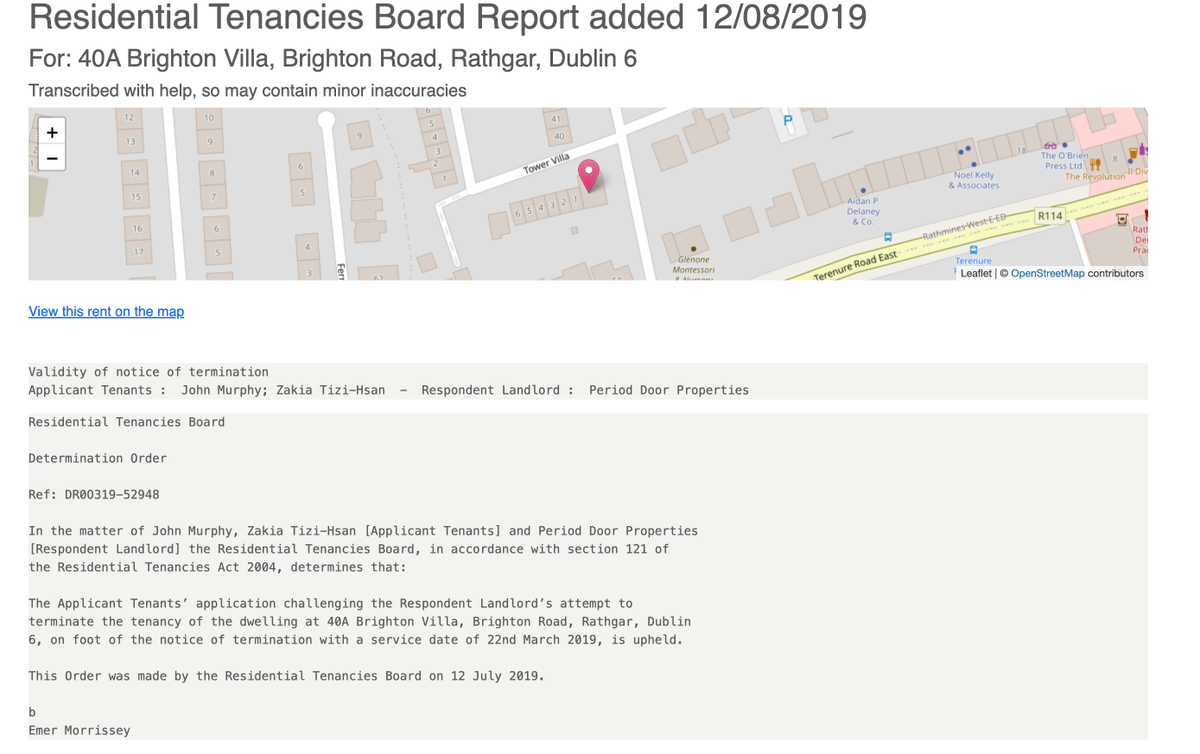The image size is (1200, 754).
Task: Open the 'View this rent on the map' link
Action: pos(106,311)
